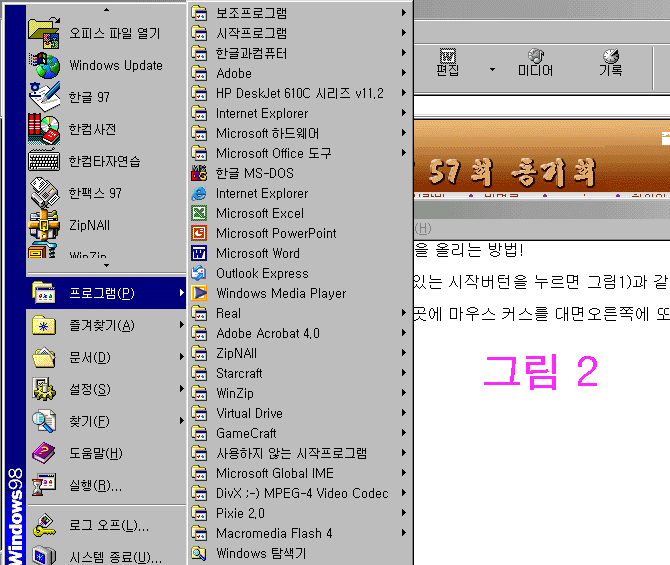The height and width of the screenshot is (565, 670).
Task: Click the 시스템 종료(U) shutdown icon
Action: [x=44, y=556]
